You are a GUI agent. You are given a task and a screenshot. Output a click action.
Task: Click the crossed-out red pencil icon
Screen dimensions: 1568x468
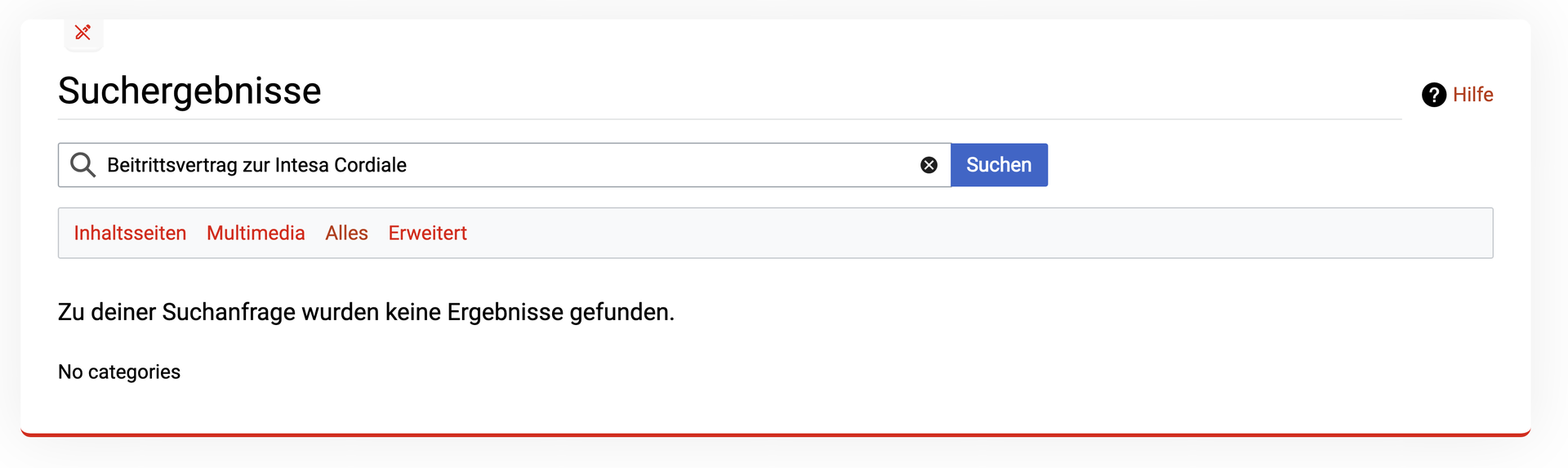[x=82, y=33]
